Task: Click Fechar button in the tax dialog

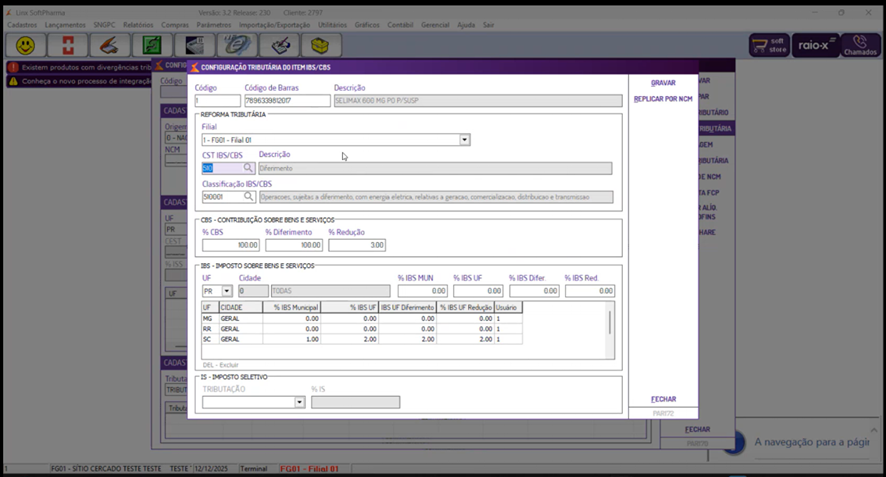Action: (x=663, y=399)
